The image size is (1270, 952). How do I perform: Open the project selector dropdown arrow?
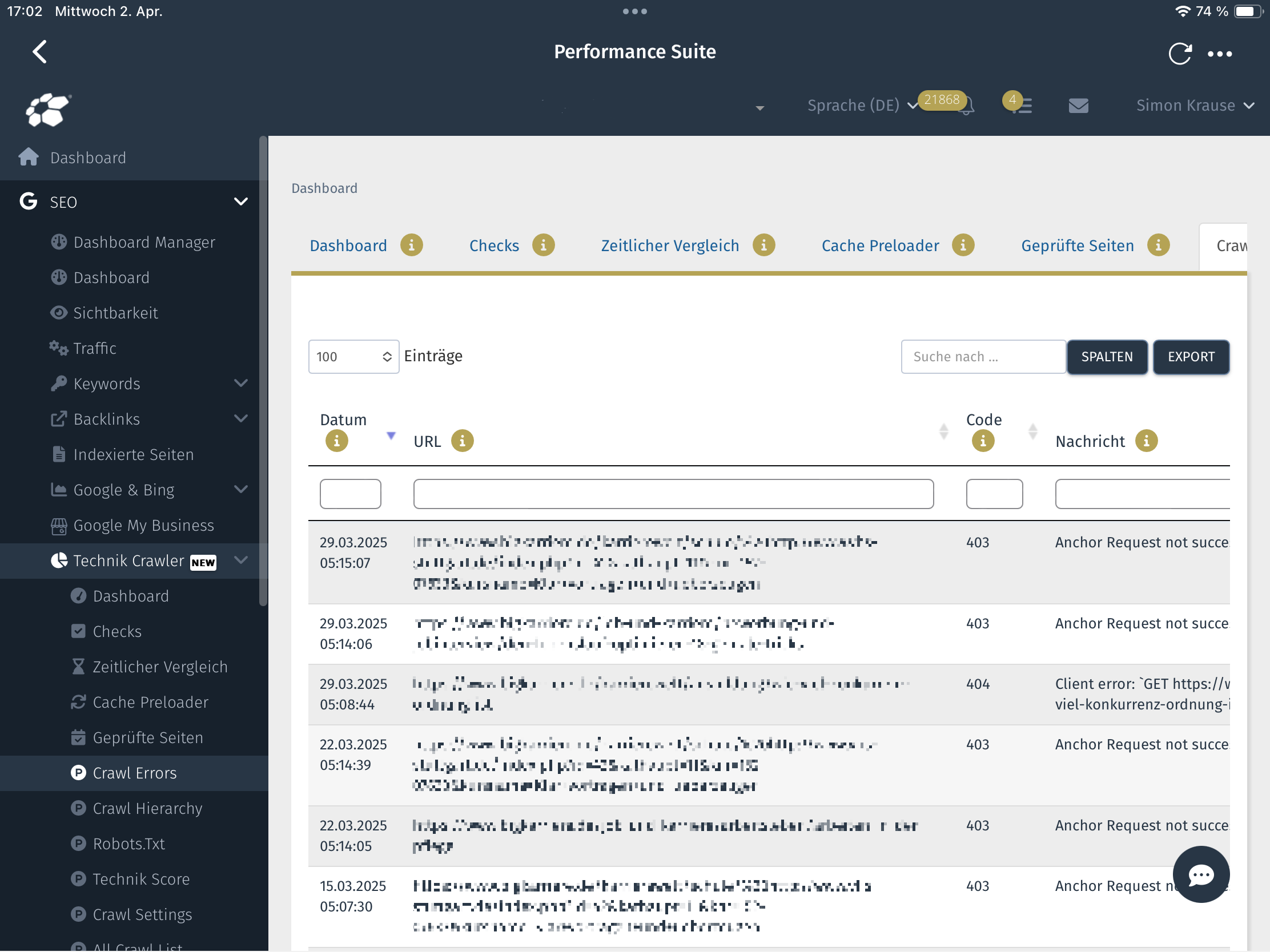(x=759, y=108)
